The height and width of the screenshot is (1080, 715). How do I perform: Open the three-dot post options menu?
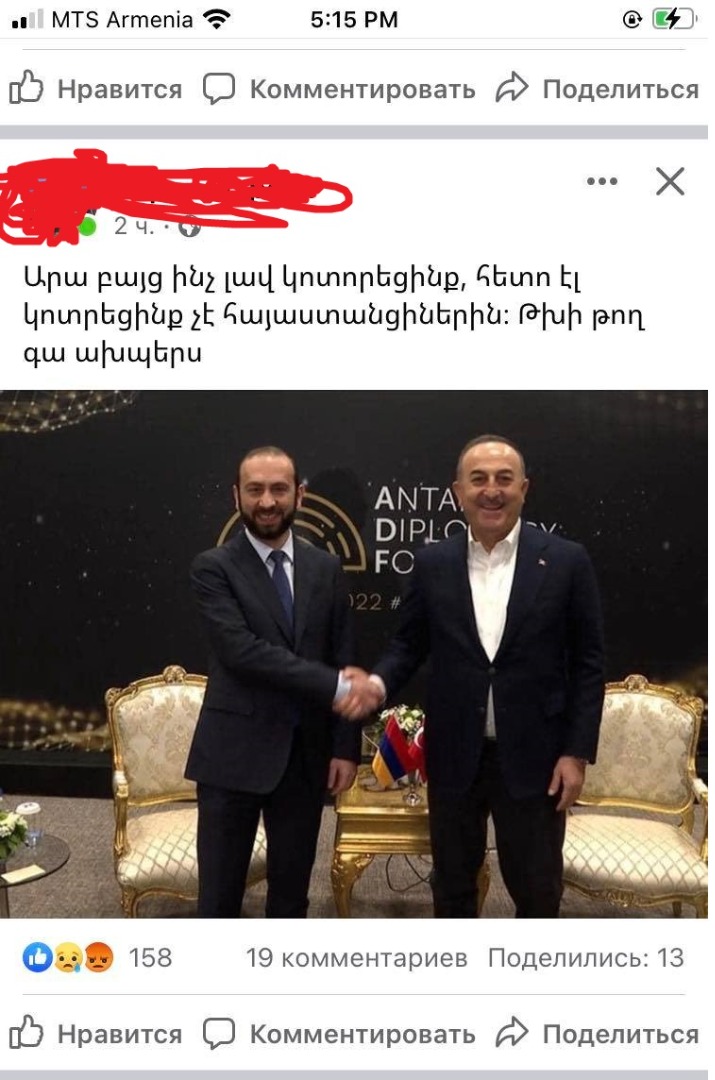pyautogui.click(x=602, y=181)
